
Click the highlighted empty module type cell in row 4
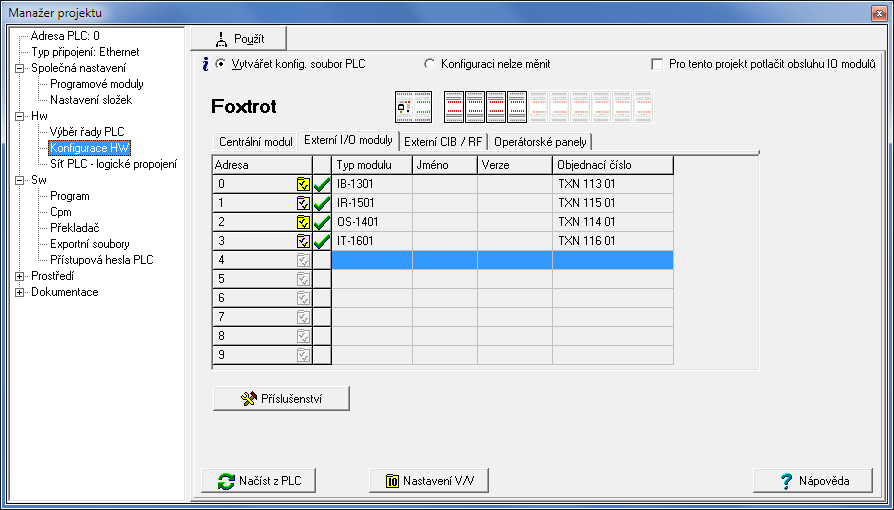(372, 260)
